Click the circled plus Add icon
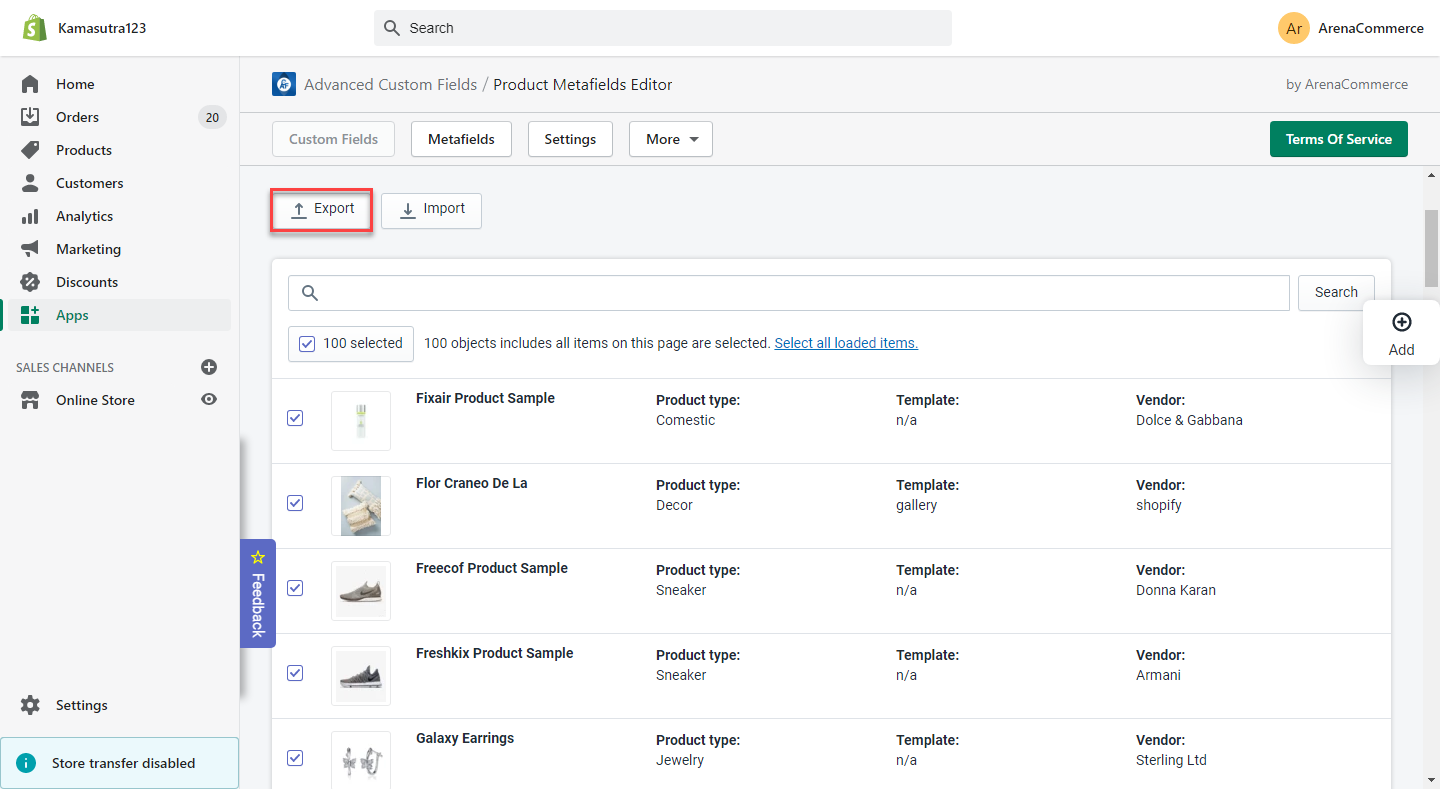Viewport: 1440px width, 789px height. (x=1402, y=321)
